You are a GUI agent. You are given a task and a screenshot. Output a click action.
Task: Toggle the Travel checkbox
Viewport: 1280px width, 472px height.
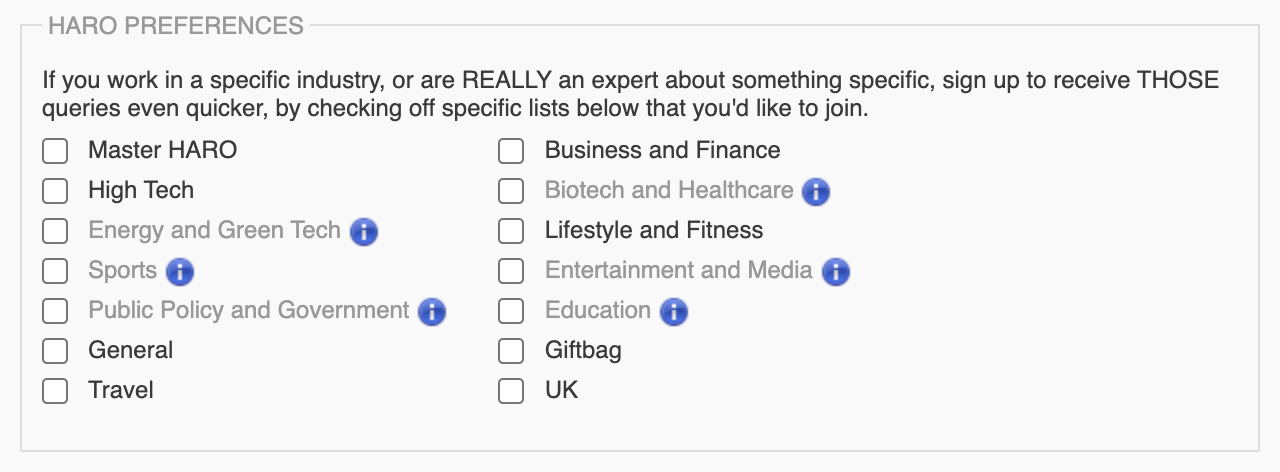[55, 391]
